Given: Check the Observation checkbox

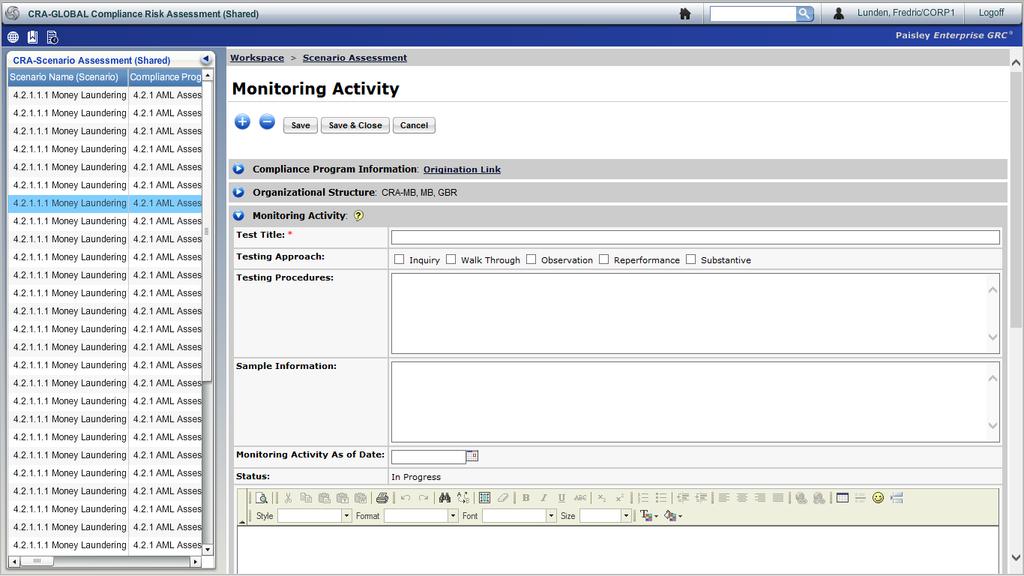Looking at the screenshot, I should coord(531,259).
